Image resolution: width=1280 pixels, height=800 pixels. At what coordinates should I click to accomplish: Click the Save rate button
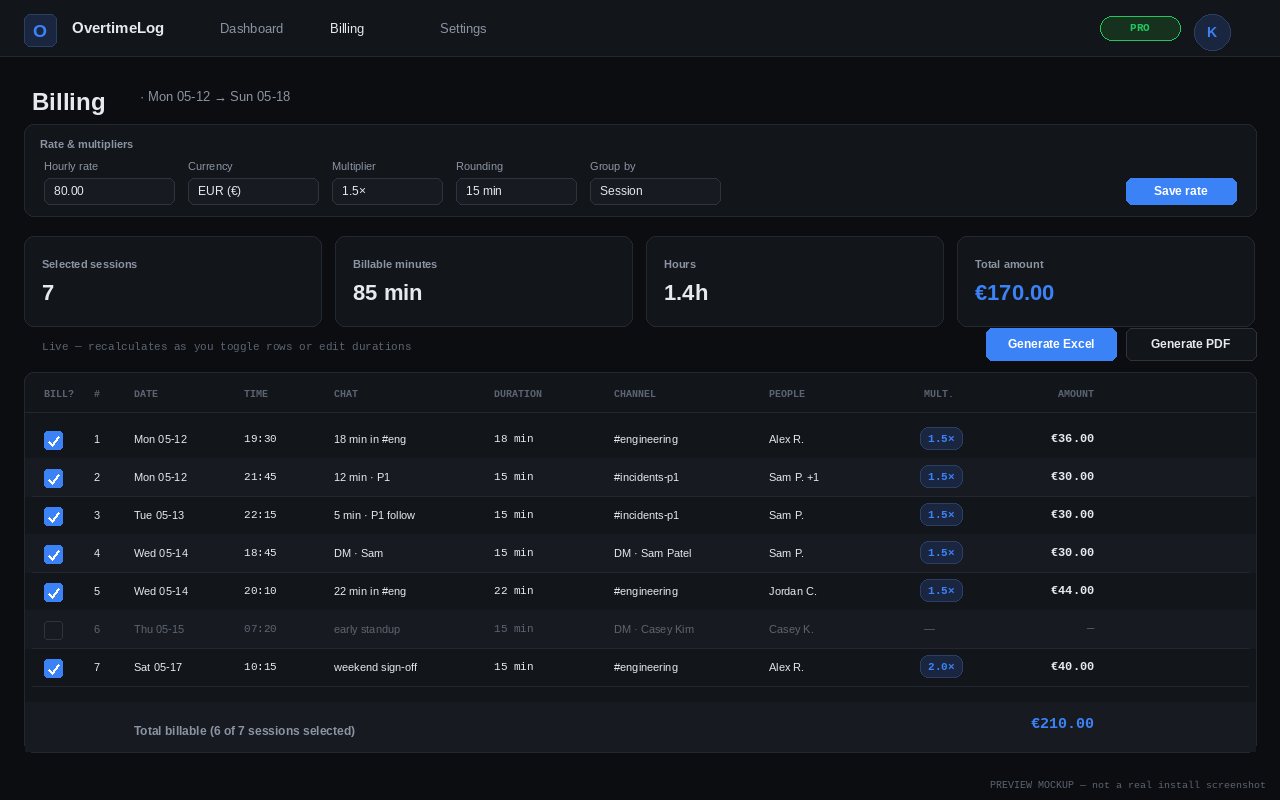pos(1181,191)
